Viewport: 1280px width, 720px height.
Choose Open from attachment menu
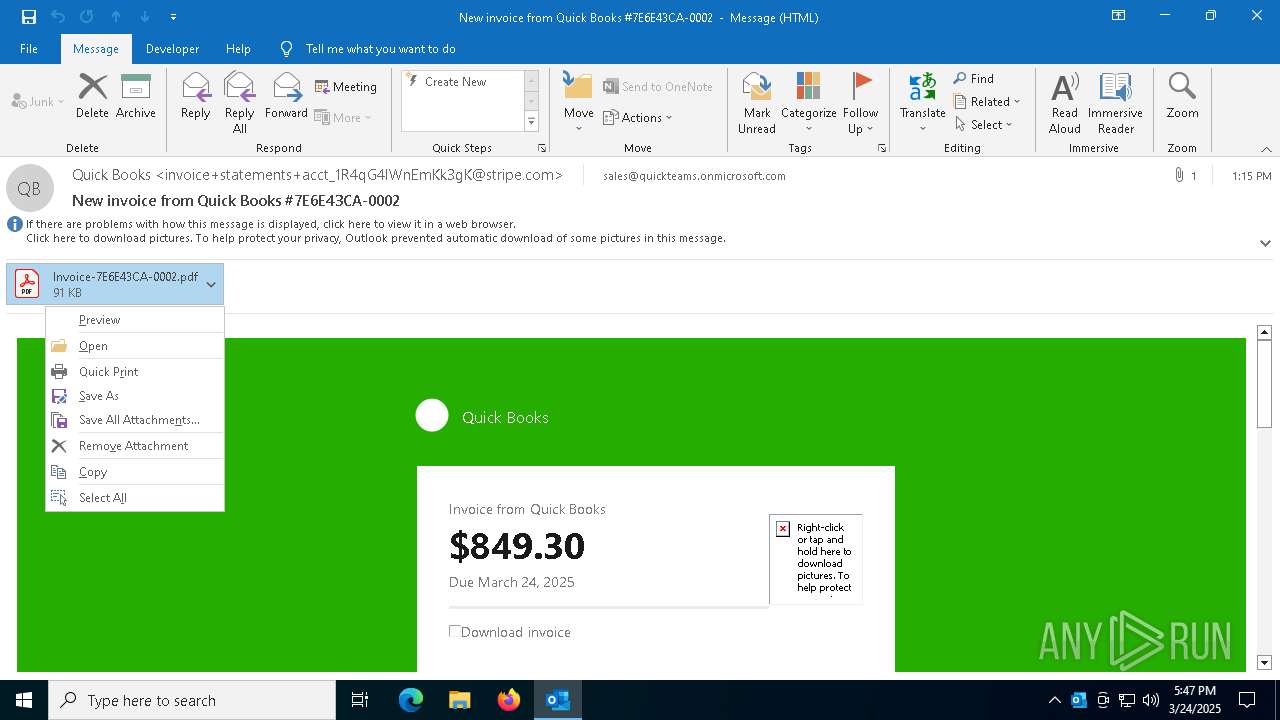coord(135,346)
